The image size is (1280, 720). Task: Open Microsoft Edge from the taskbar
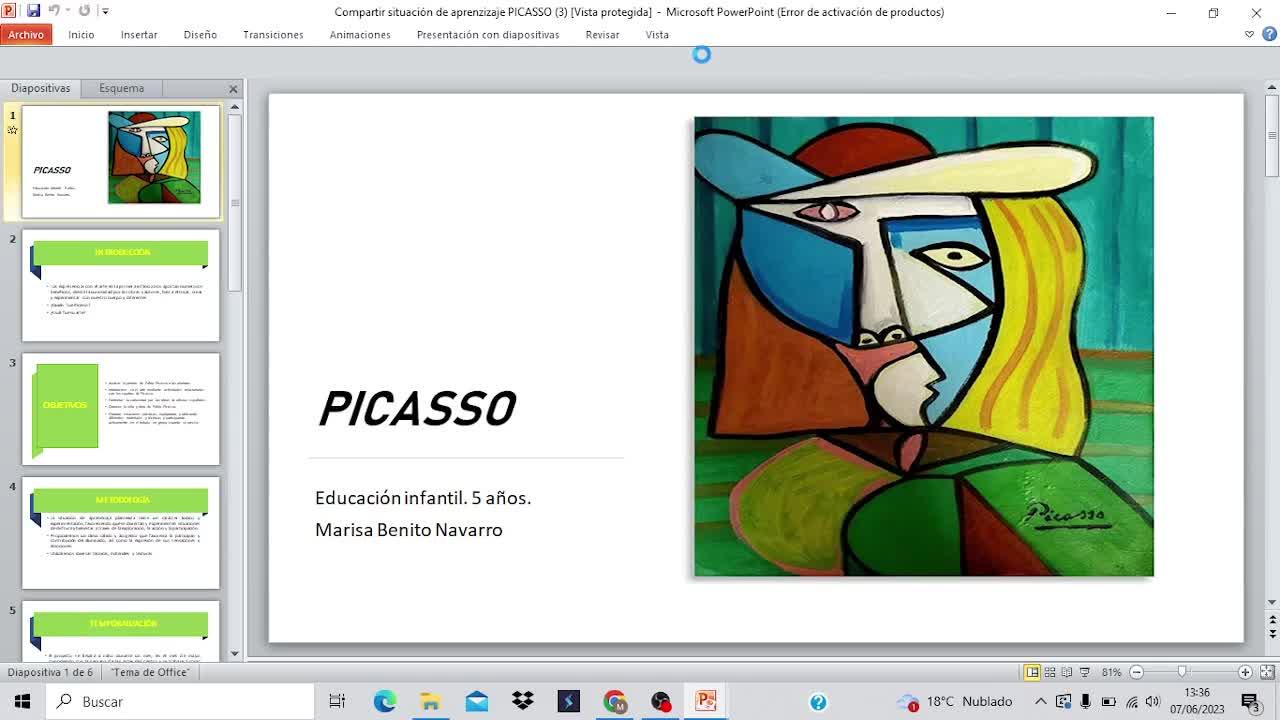385,702
